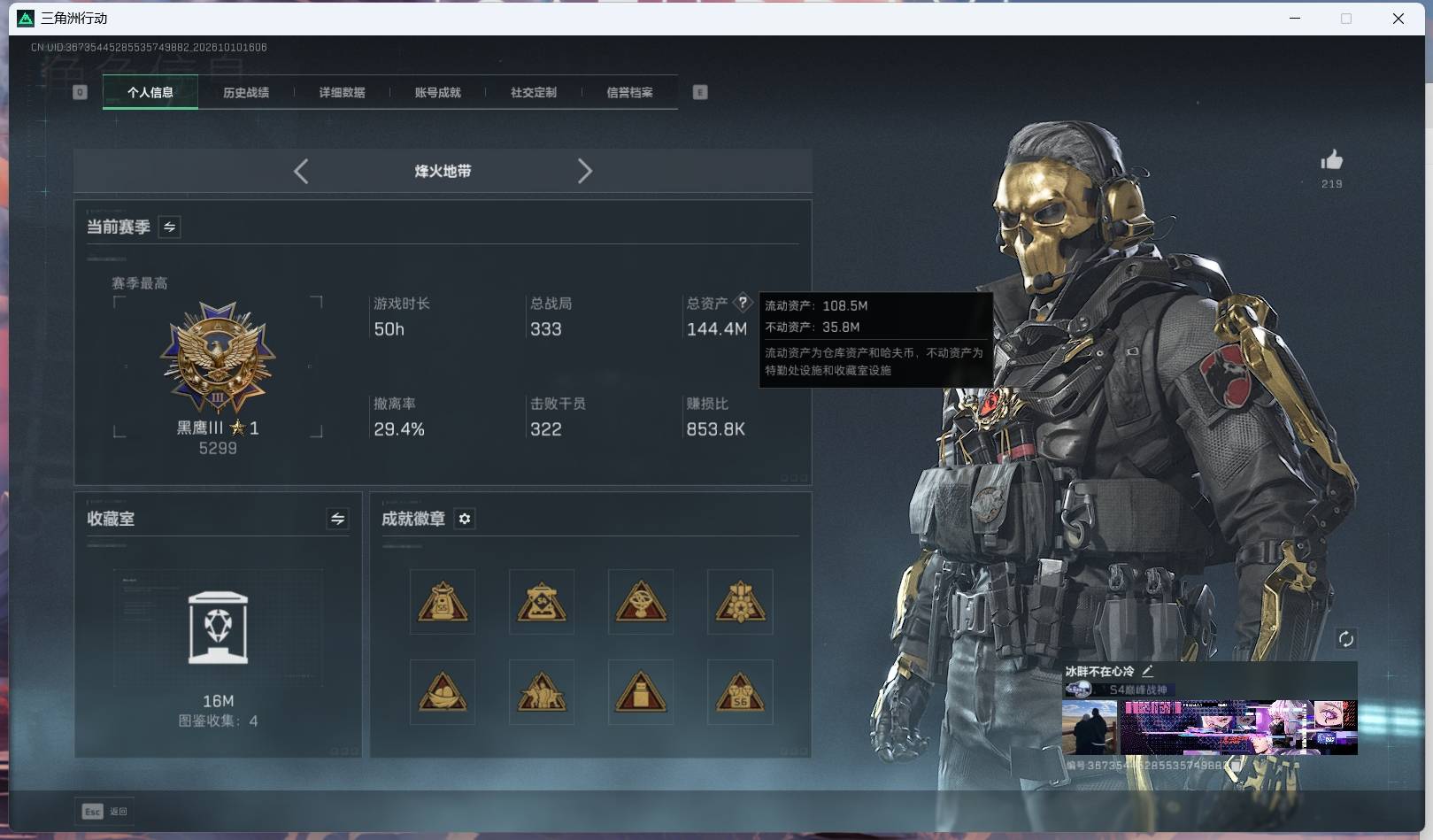Click the 5299 rank score
Viewport: 1433px width, 840px height.
click(218, 448)
